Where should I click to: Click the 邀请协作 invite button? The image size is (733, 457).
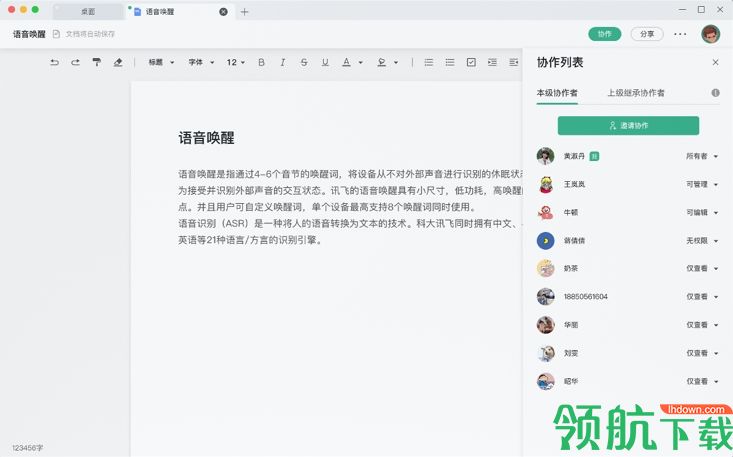[628, 126]
